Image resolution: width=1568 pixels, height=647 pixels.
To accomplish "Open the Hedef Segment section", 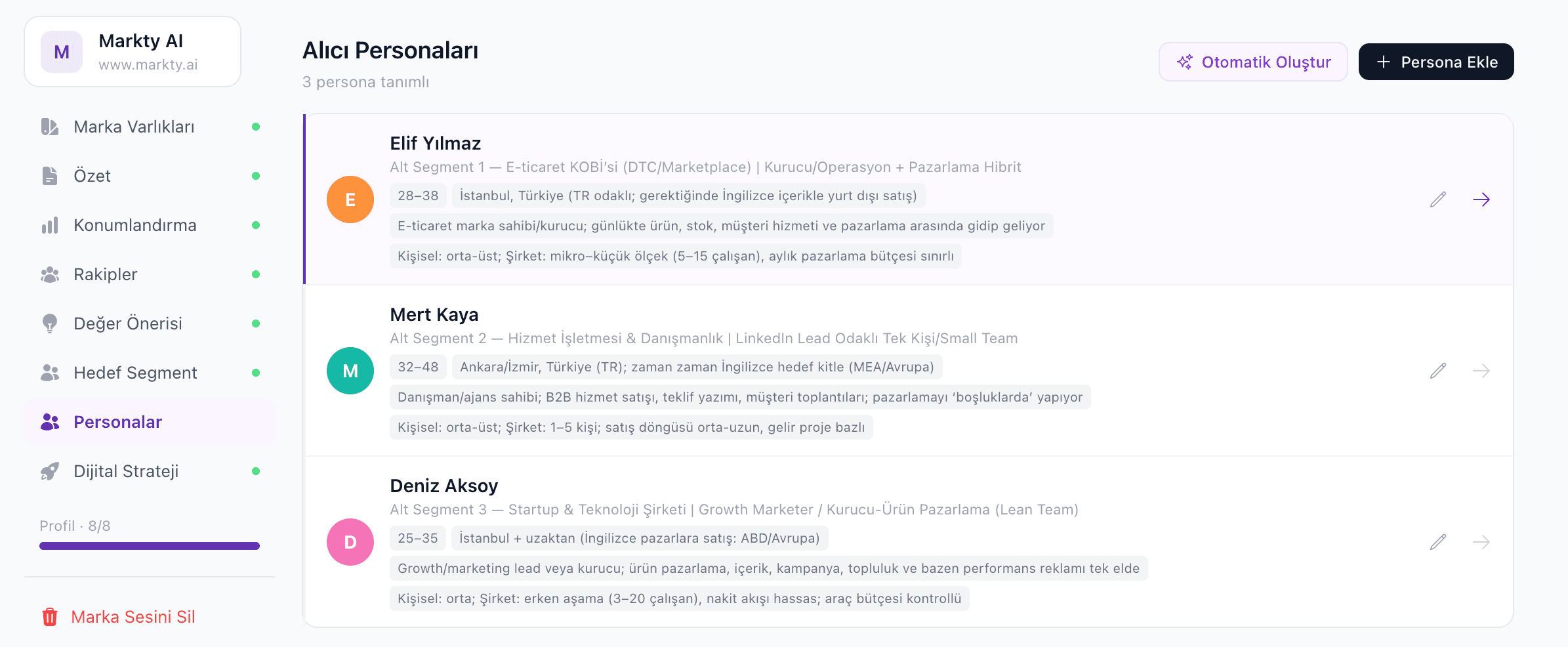I will (134, 373).
